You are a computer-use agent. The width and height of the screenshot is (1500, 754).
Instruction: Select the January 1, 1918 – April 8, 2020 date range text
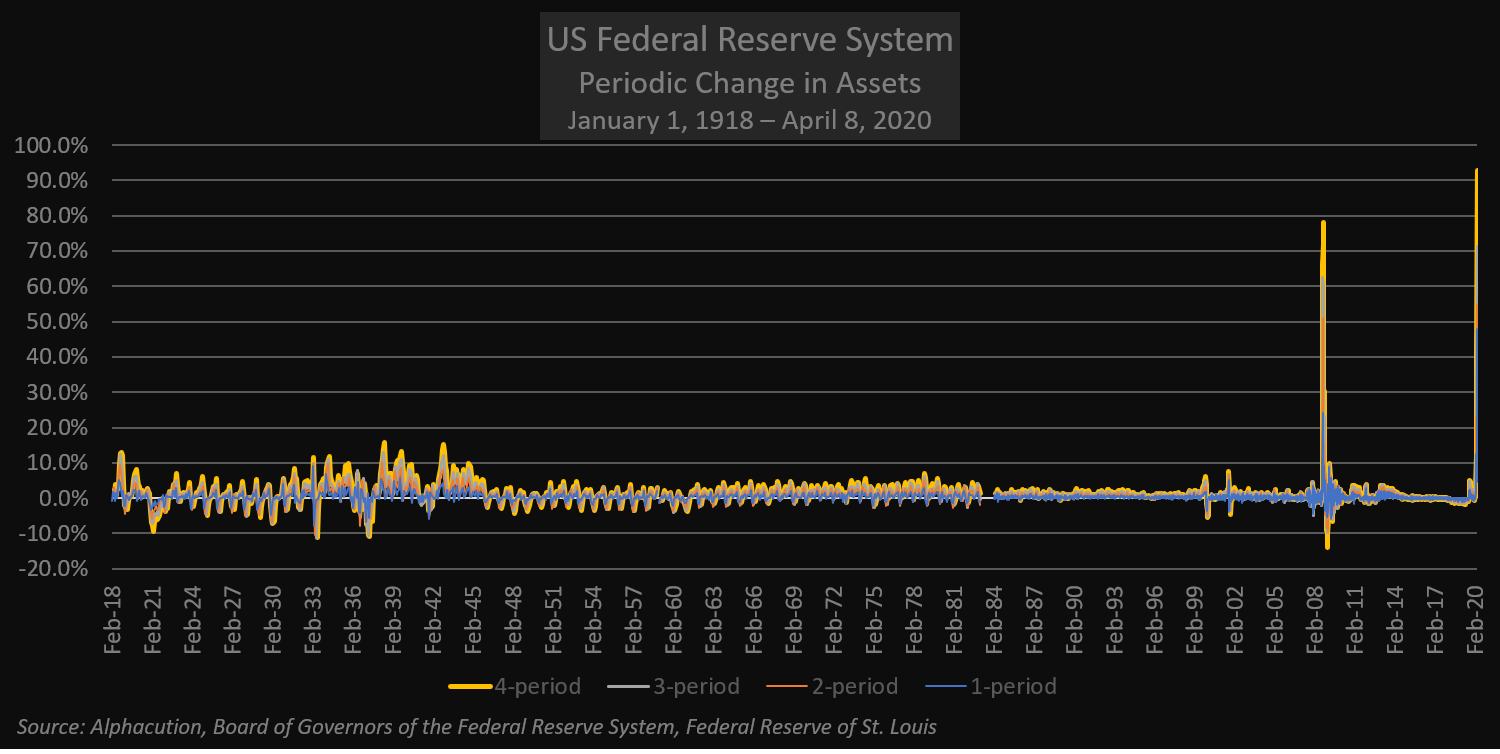point(749,121)
